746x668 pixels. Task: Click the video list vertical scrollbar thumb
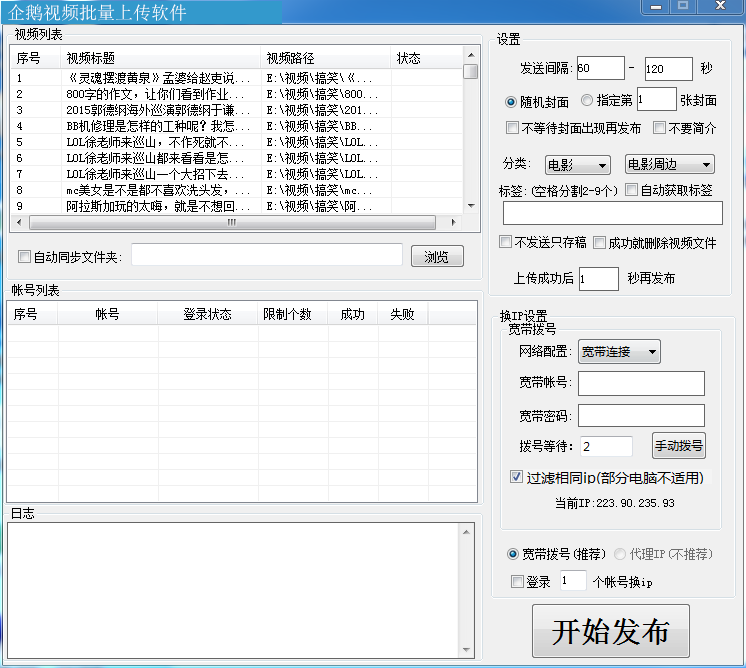pyautogui.click(x=471, y=71)
